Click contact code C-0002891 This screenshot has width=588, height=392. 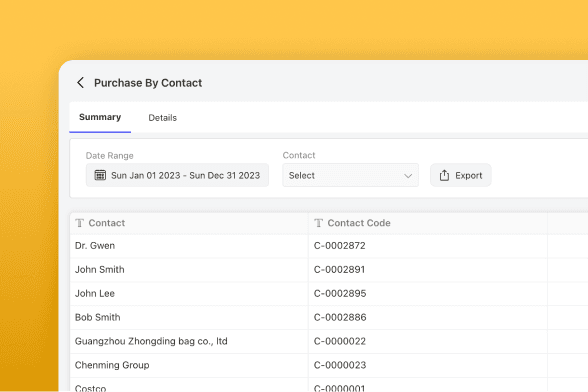tap(339, 270)
